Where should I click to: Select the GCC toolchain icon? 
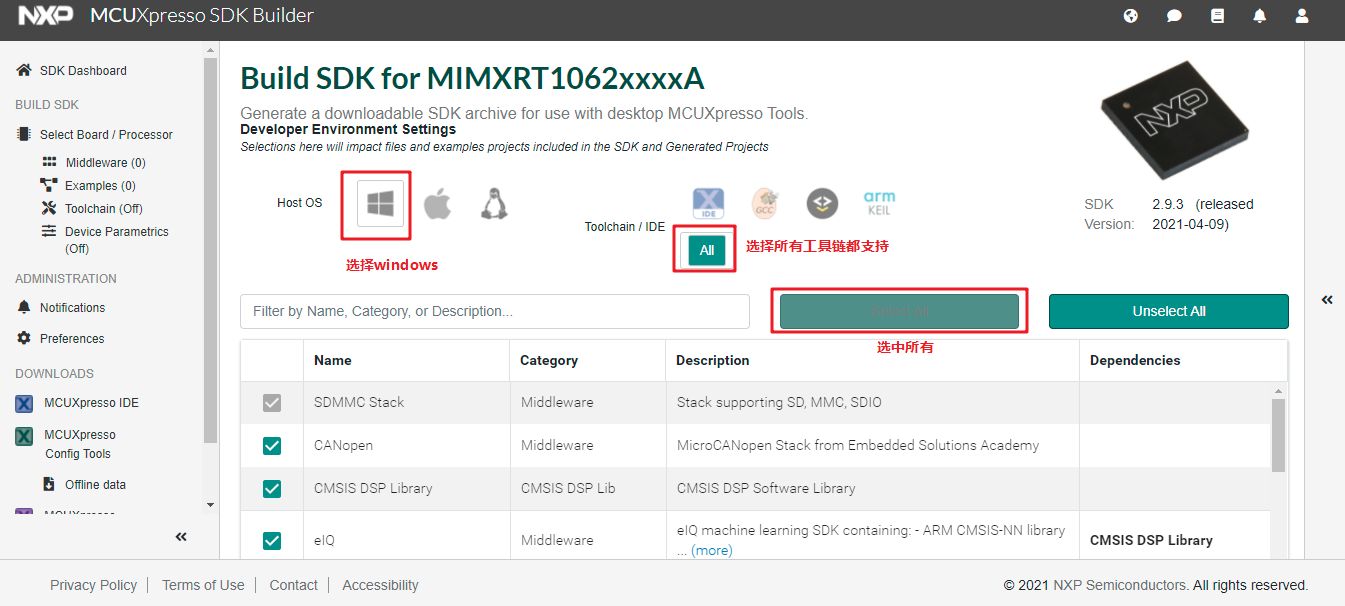click(x=765, y=203)
